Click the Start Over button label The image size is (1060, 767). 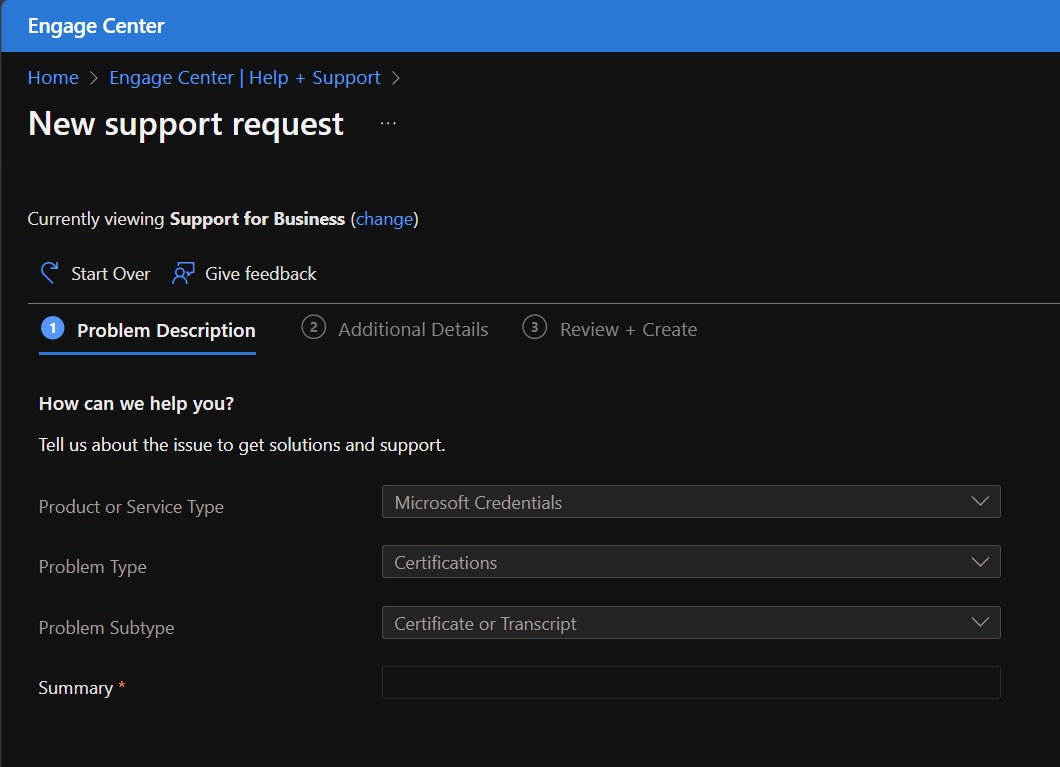coord(111,274)
